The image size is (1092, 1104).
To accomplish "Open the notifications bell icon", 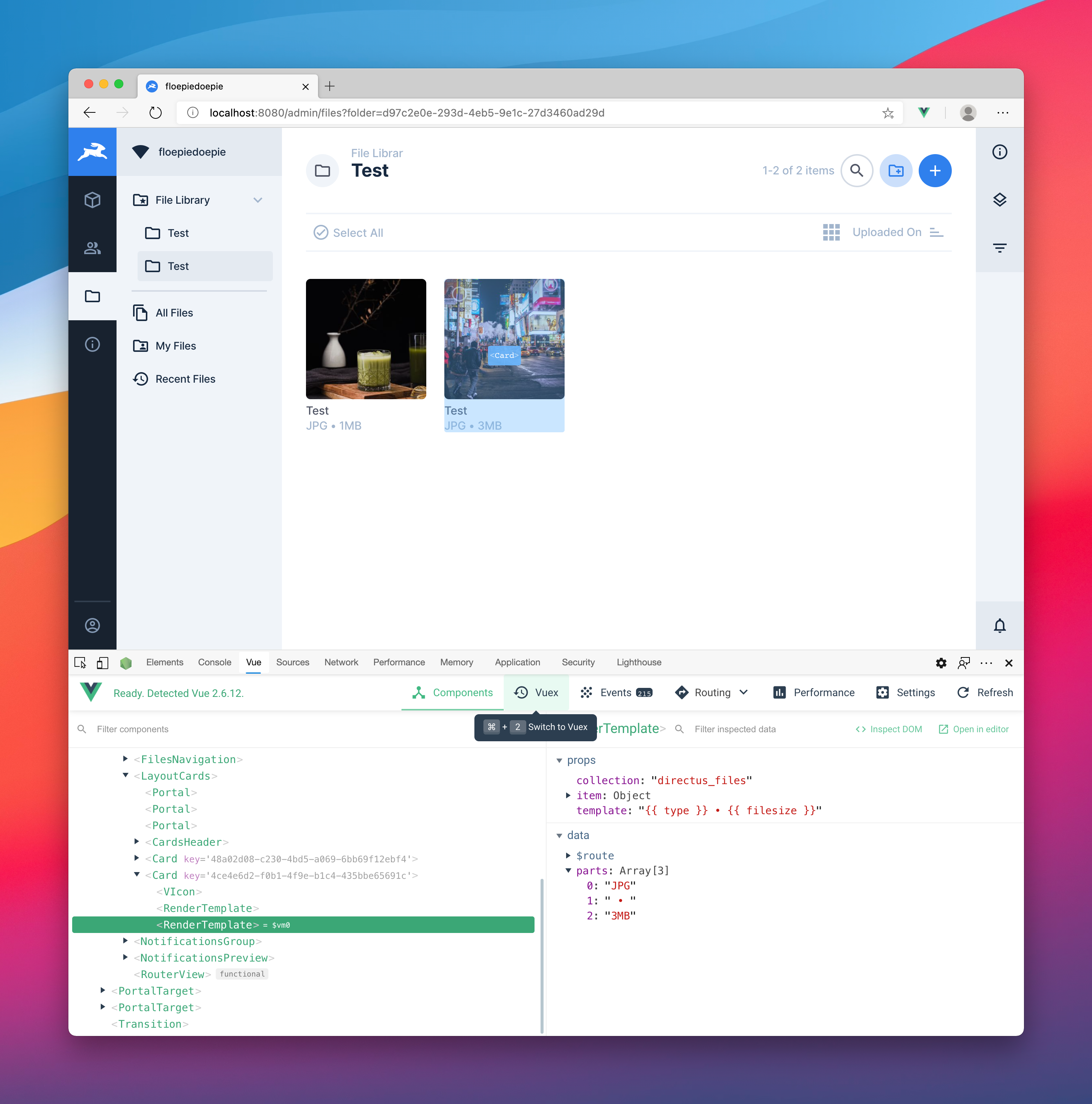I will [1000, 625].
